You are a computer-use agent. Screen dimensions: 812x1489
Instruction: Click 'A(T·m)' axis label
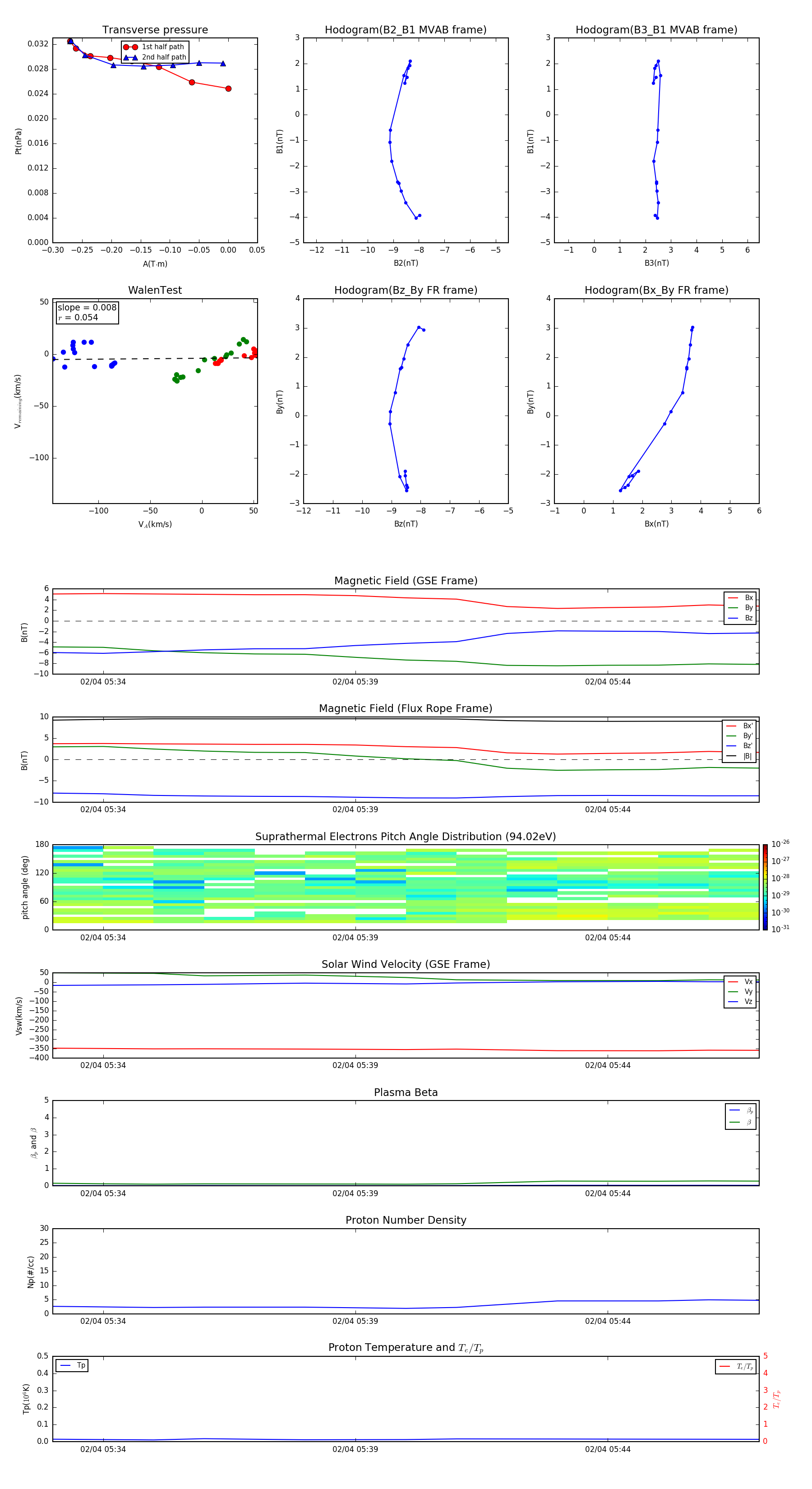155,264
